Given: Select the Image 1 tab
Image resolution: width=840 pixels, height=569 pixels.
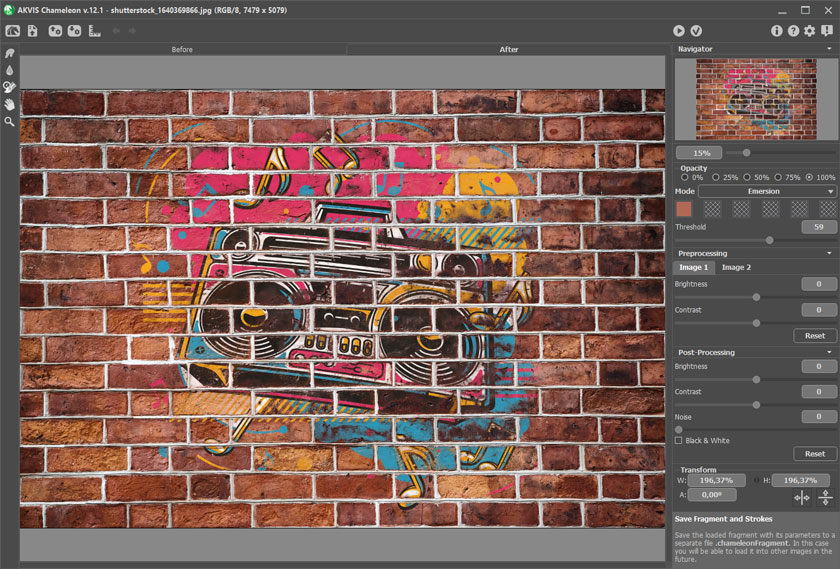Looking at the screenshot, I should 693,267.
